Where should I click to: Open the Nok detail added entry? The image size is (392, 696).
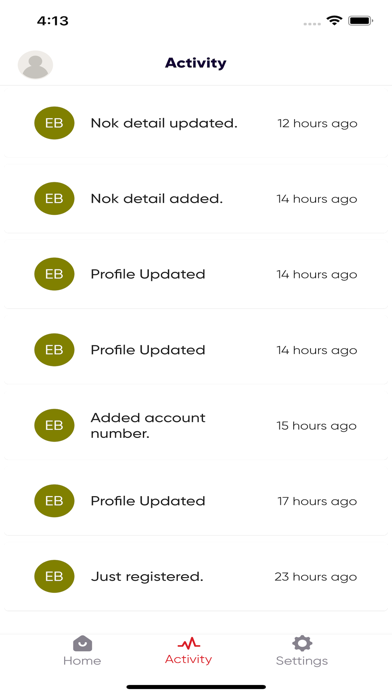click(x=196, y=198)
